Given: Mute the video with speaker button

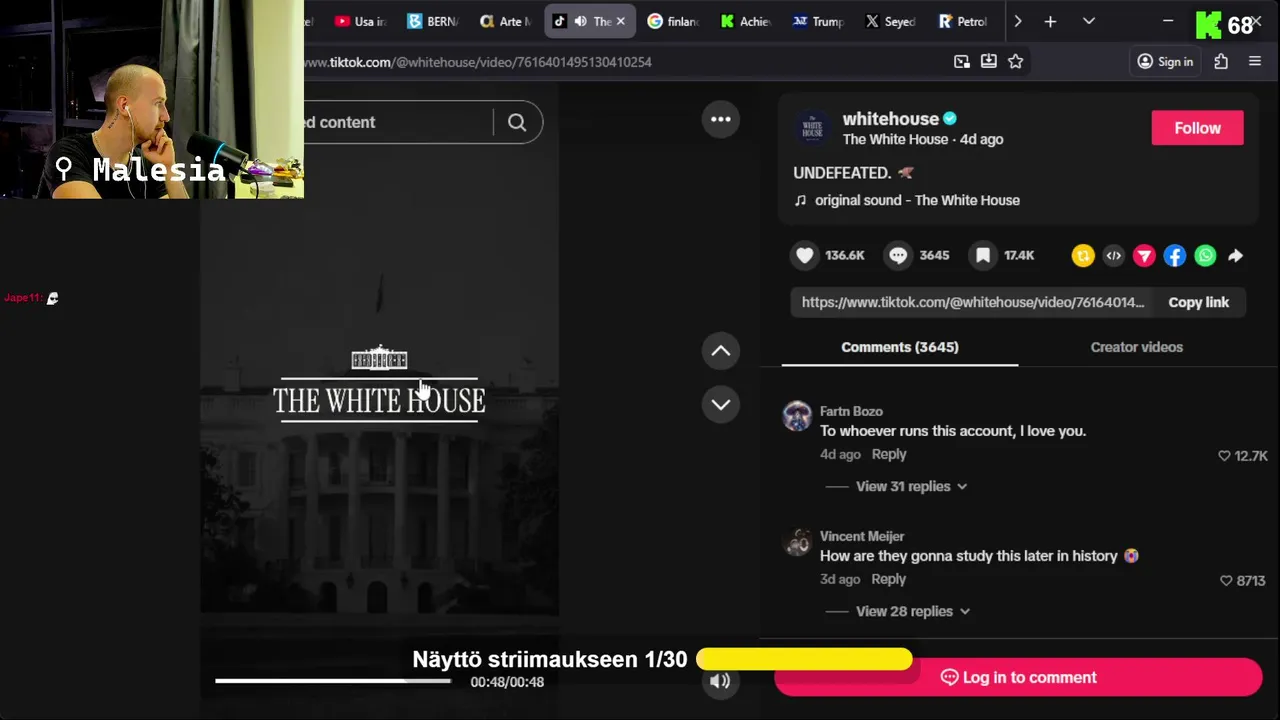Looking at the screenshot, I should pyautogui.click(x=720, y=681).
